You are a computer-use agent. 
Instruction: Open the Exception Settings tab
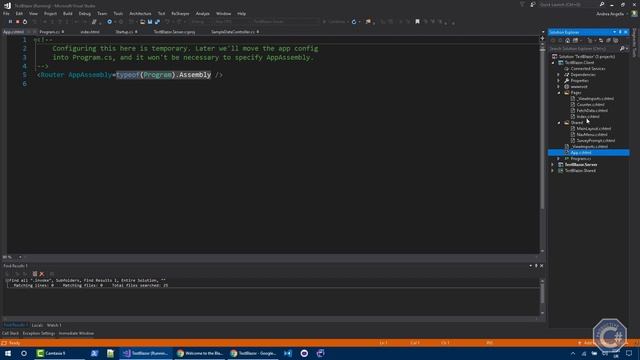point(39,333)
